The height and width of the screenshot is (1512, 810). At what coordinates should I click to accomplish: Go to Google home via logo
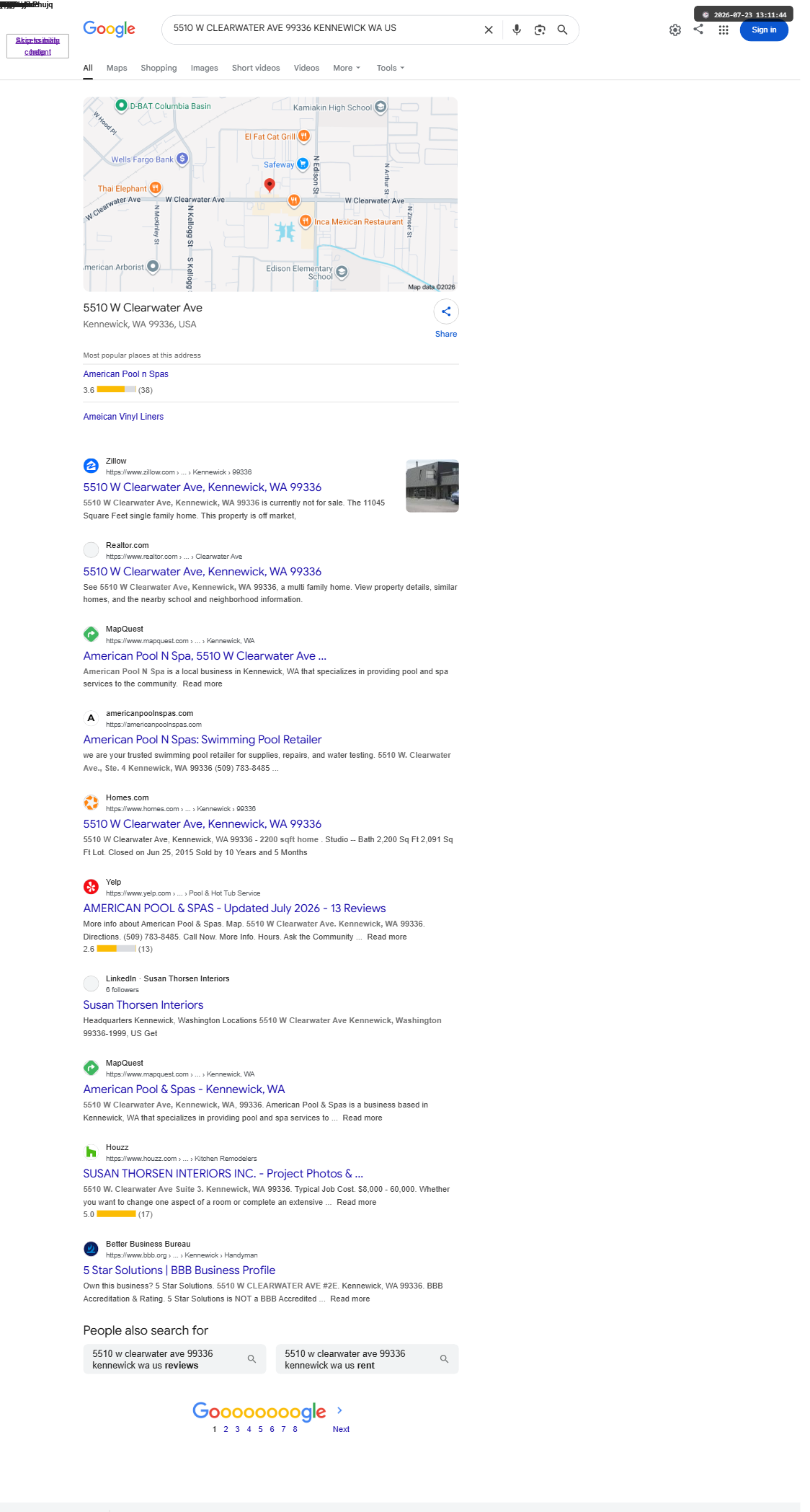click(x=109, y=29)
